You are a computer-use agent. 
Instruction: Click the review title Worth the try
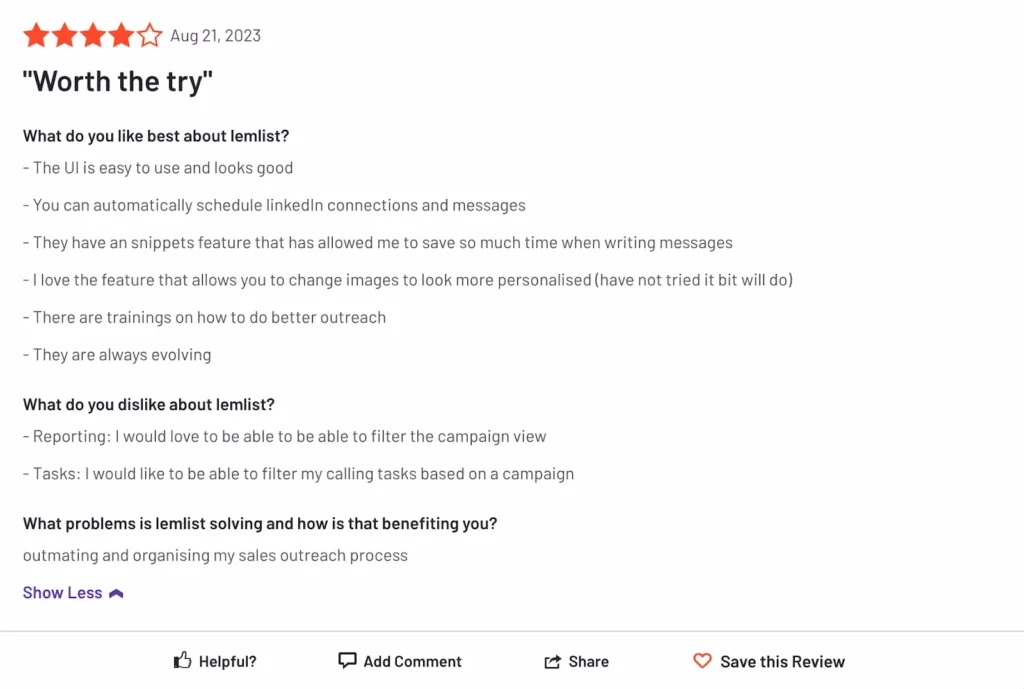coord(117,81)
